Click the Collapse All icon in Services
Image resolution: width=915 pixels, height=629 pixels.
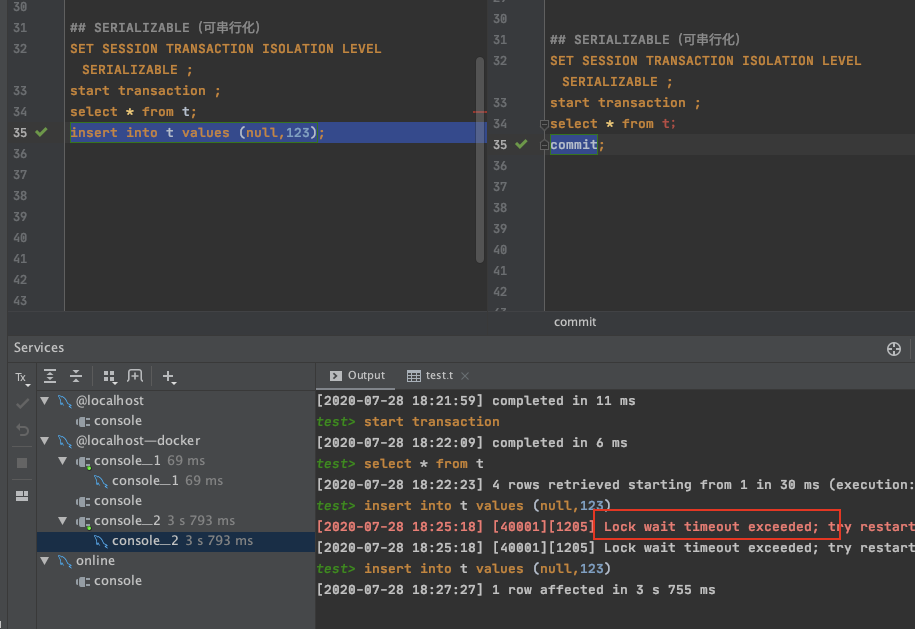point(76,376)
